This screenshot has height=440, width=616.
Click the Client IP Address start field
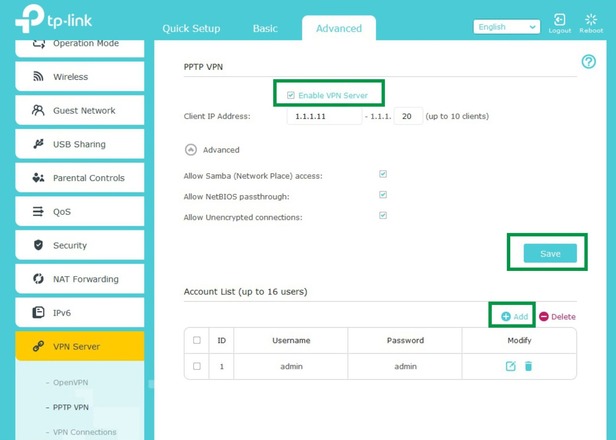324,116
